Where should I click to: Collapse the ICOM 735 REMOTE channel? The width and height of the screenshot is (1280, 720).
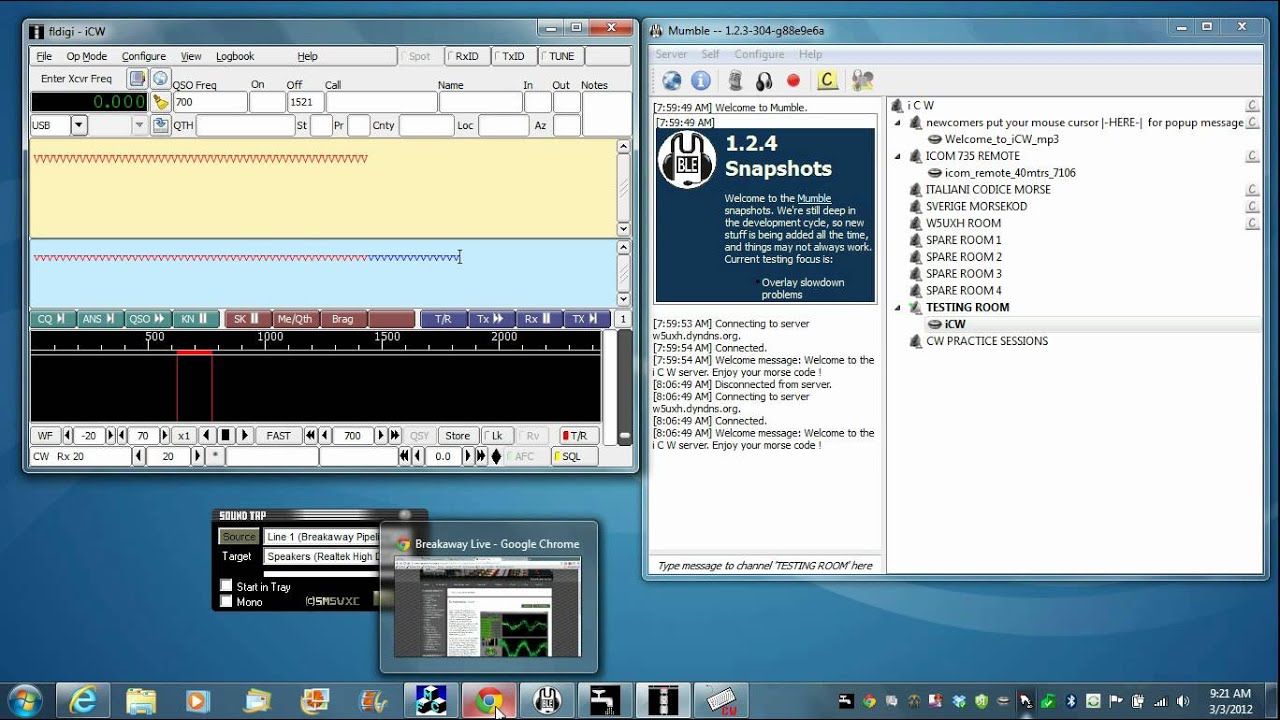coord(897,156)
